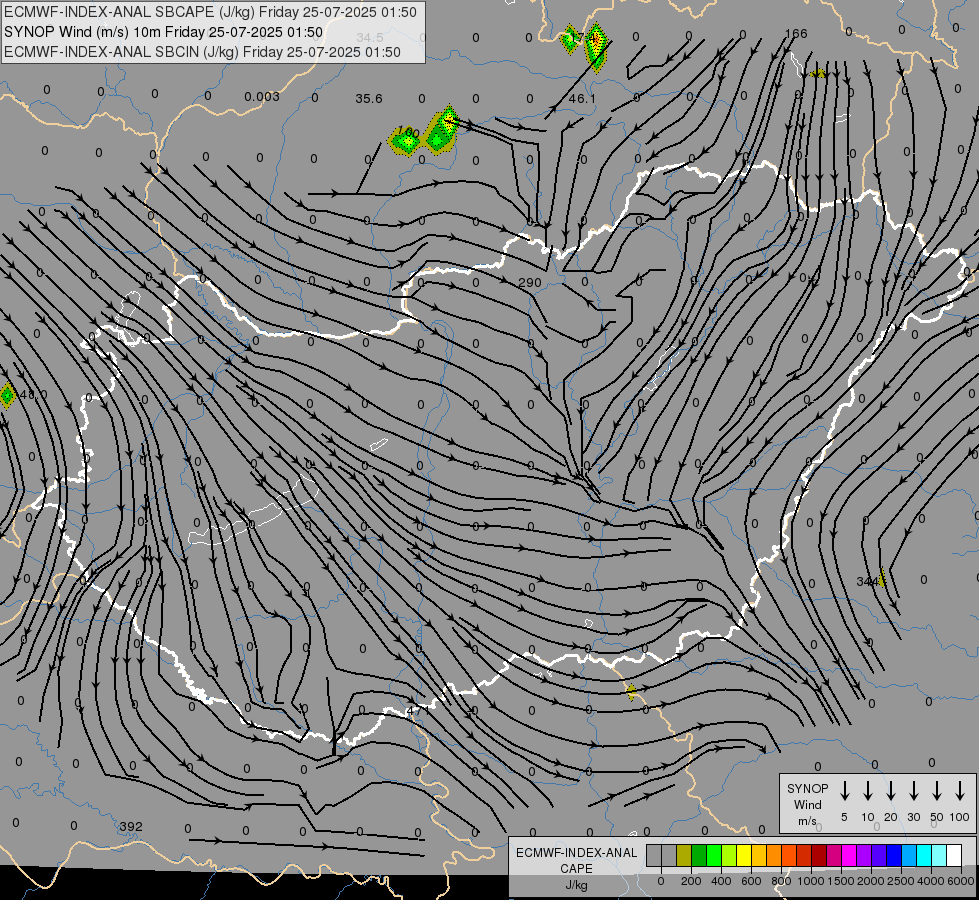Viewport: 979px width, 900px height.
Task: Click the SYNOP Wind m/s legend label
Action: coord(807,804)
